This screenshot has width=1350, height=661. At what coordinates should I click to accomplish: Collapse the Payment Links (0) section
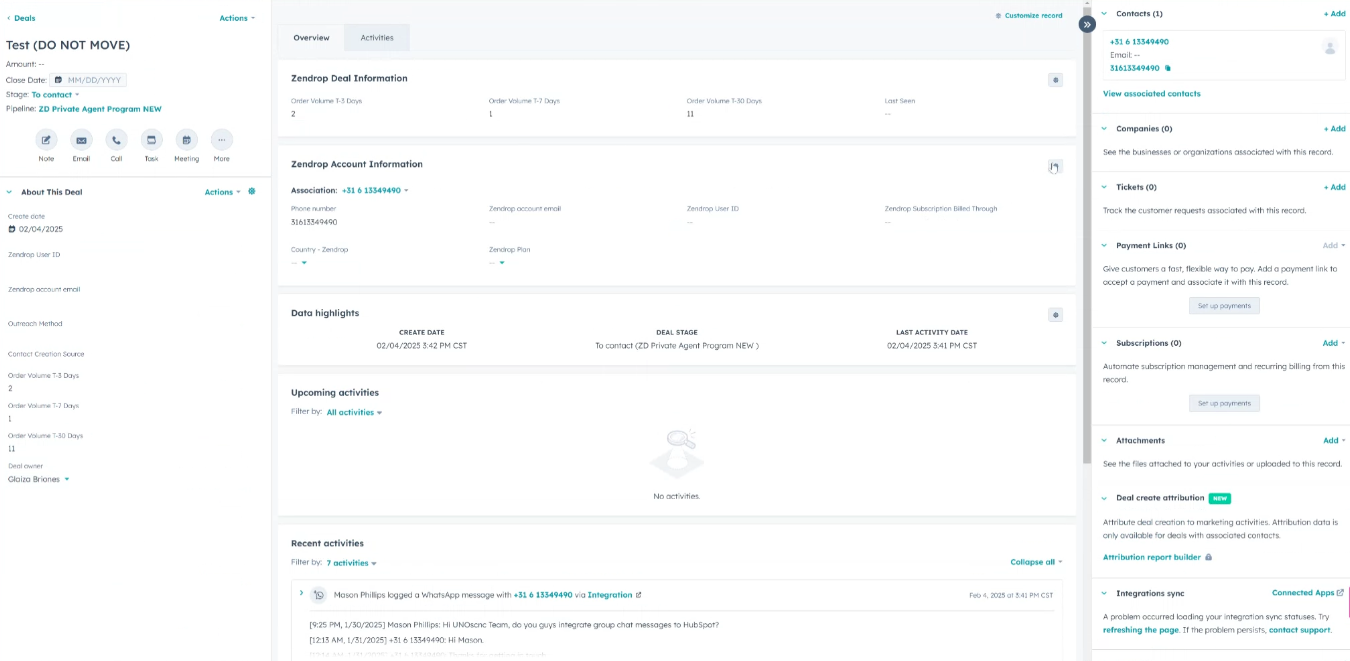point(1104,245)
